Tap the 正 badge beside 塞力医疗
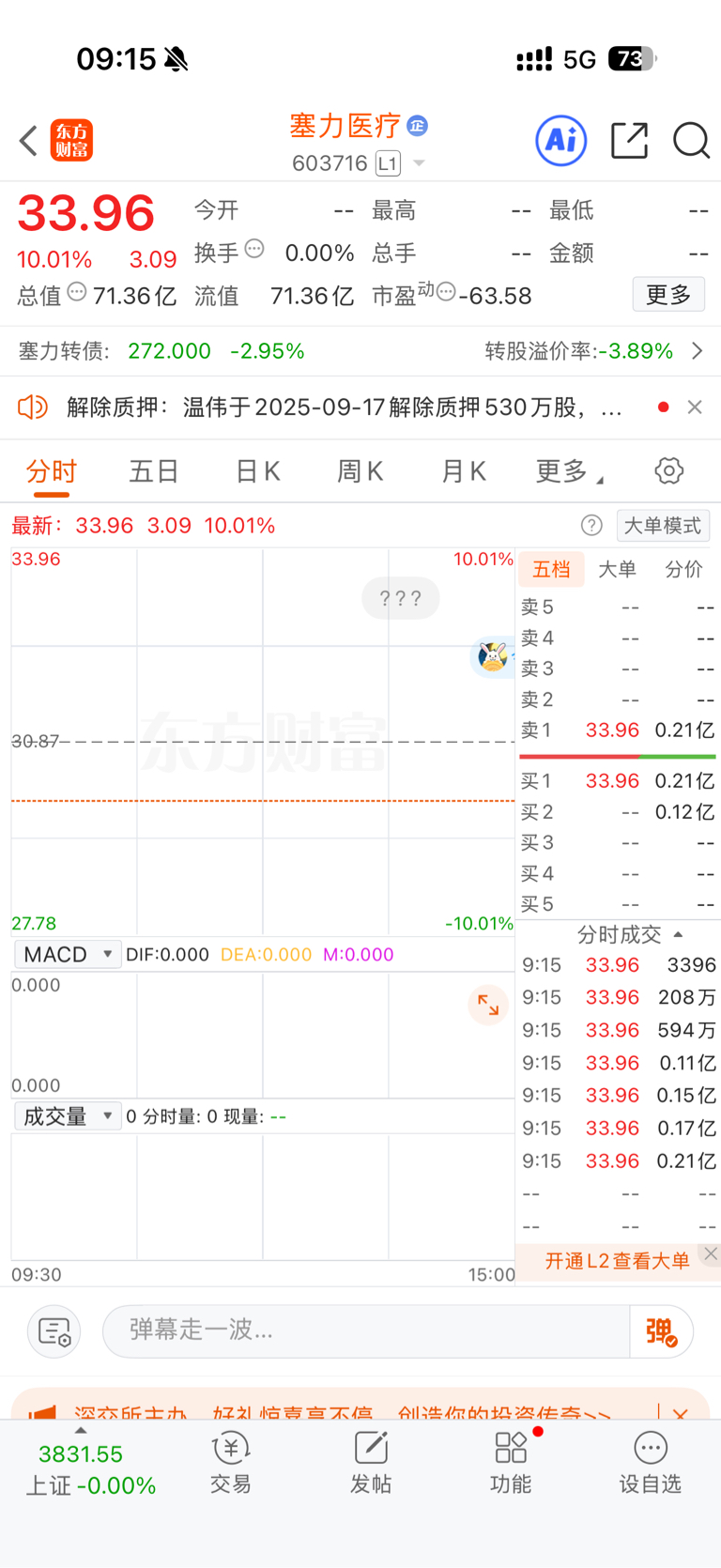The height and width of the screenshot is (1568, 721). 418,125
